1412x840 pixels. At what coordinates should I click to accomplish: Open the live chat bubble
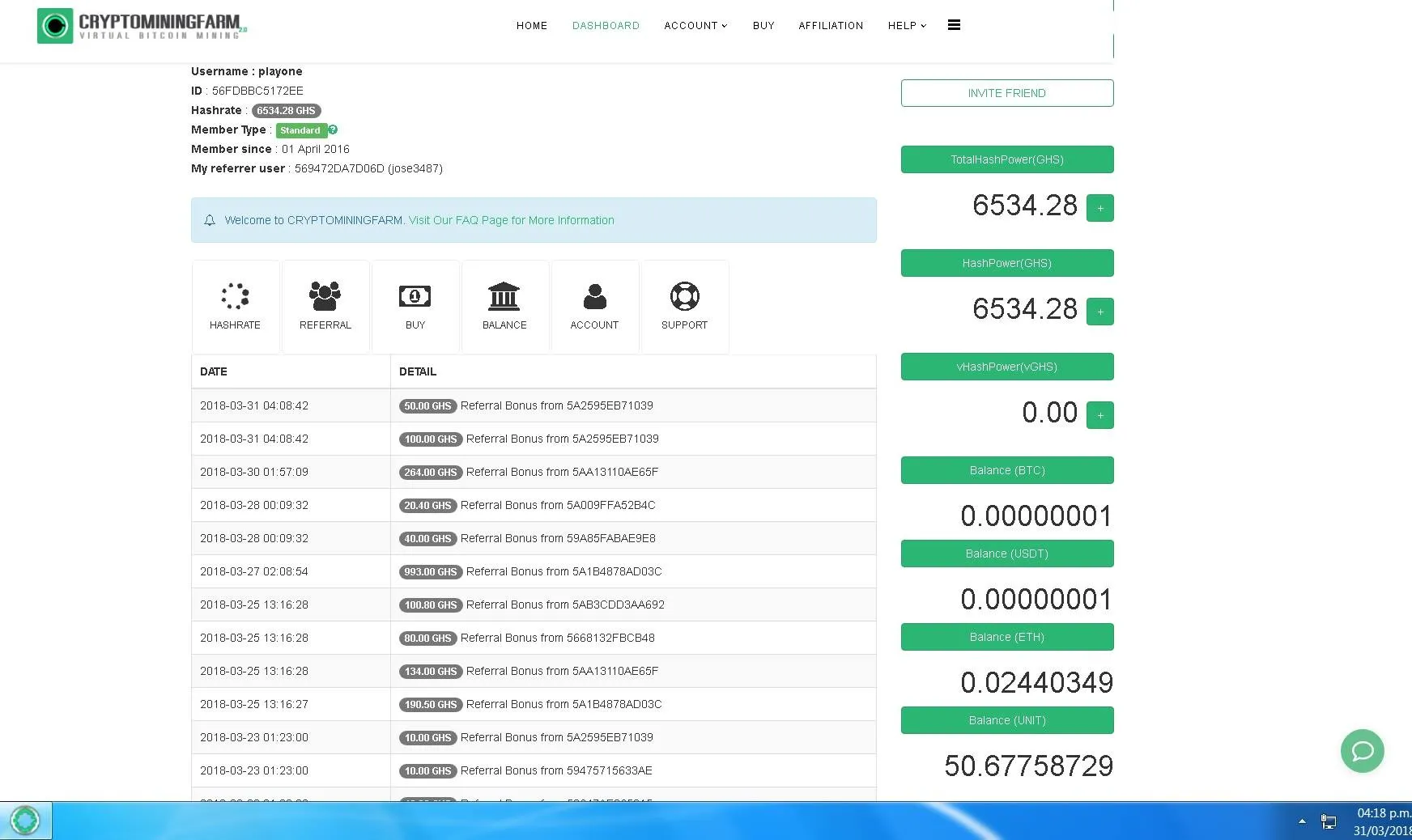[1363, 751]
